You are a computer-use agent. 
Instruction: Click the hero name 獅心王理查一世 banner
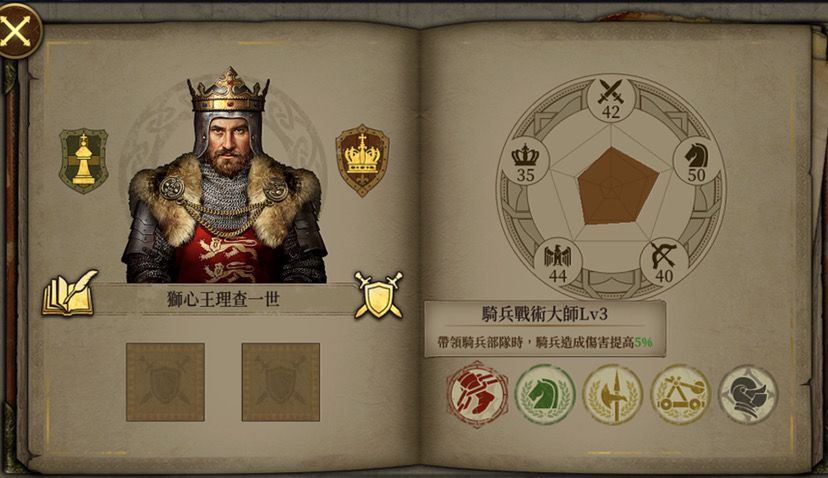pos(223,299)
